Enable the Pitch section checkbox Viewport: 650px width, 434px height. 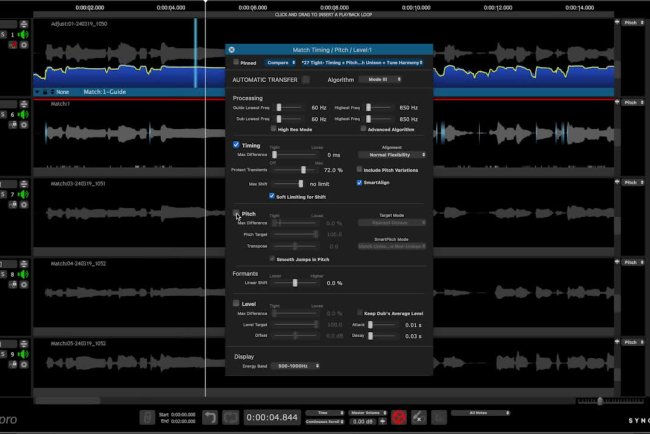click(x=236, y=213)
